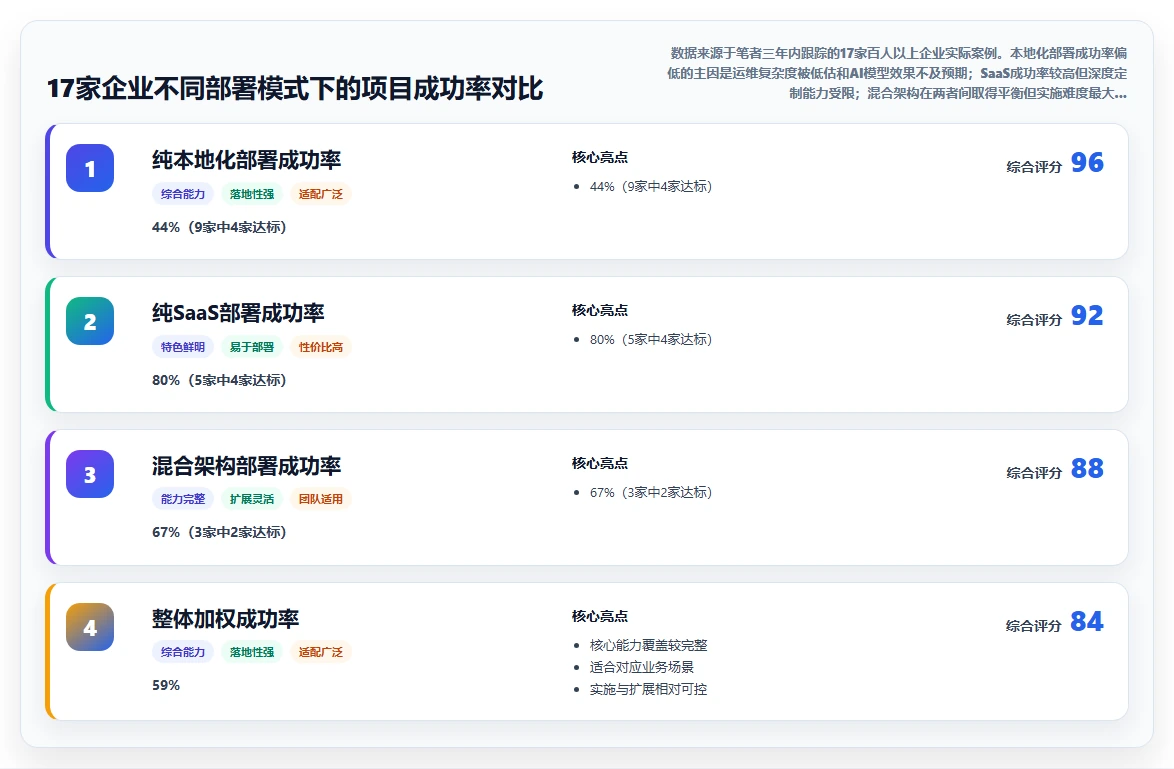Select the 纯本地化部署成功率 card title
The width and height of the screenshot is (1174, 769).
click(x=246, y=159)
